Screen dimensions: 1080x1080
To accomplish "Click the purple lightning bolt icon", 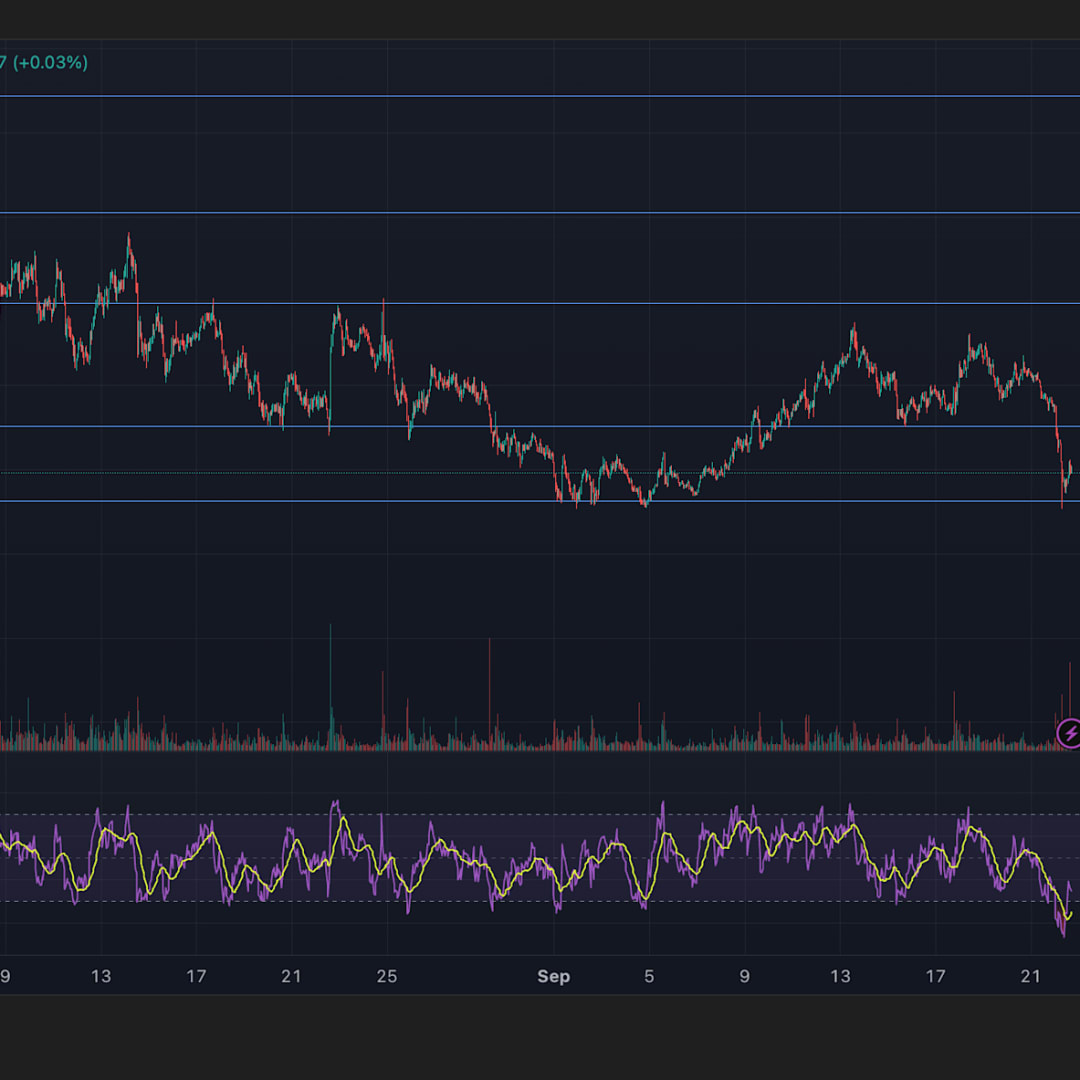I will [1070, 733].
